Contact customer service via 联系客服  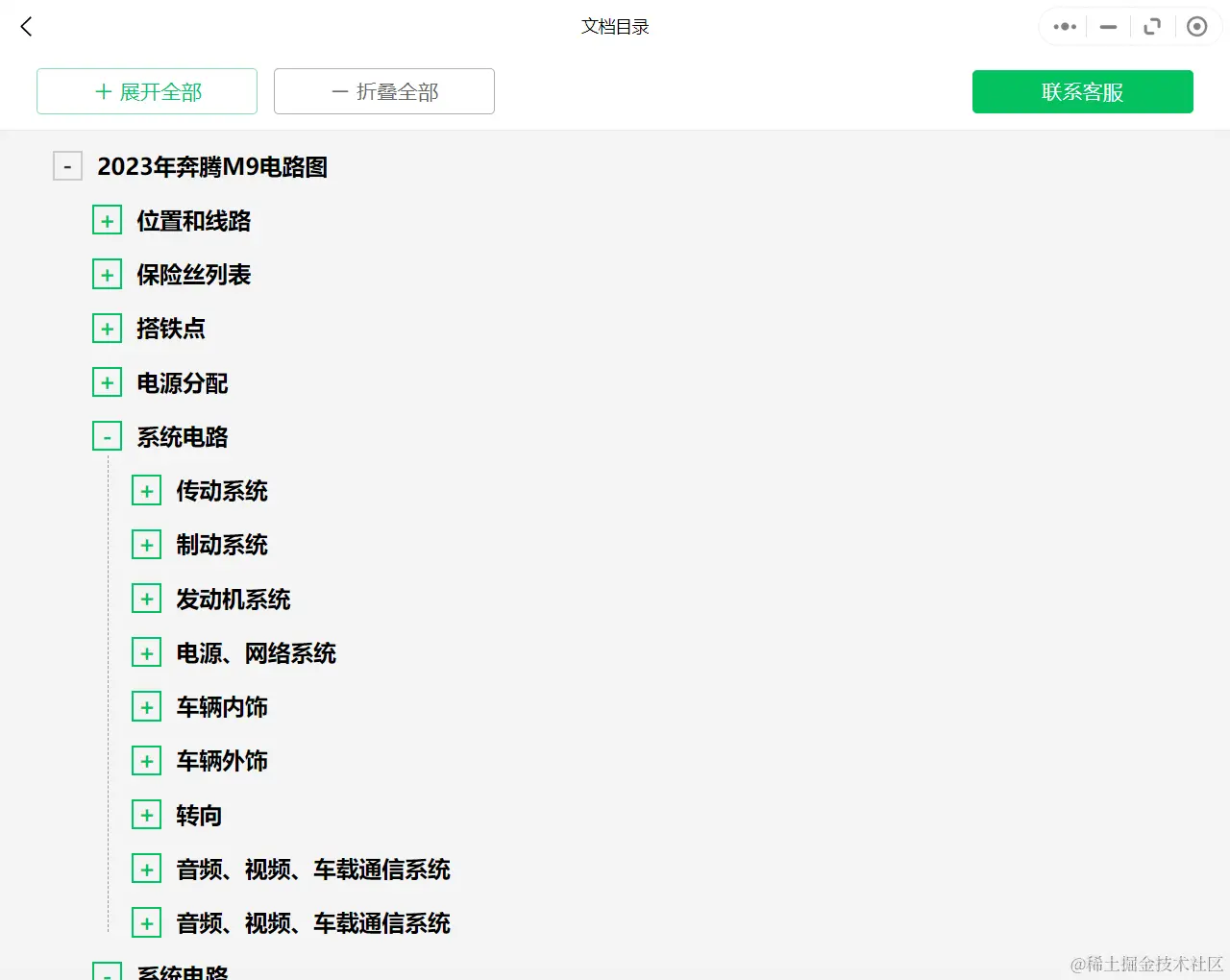(1082, 91)
